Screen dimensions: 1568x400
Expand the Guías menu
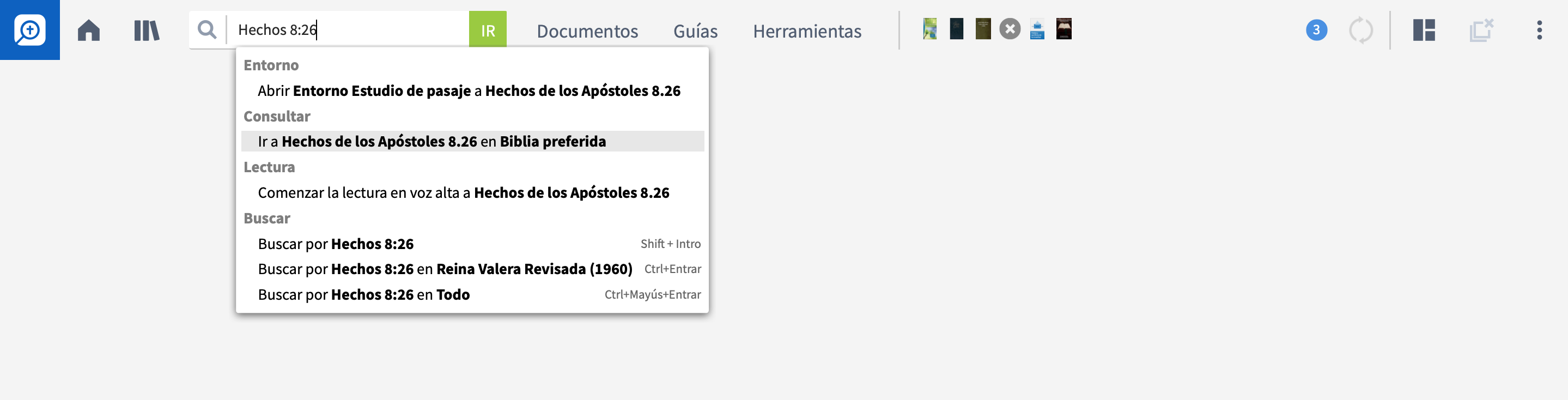tap(695, 31)
